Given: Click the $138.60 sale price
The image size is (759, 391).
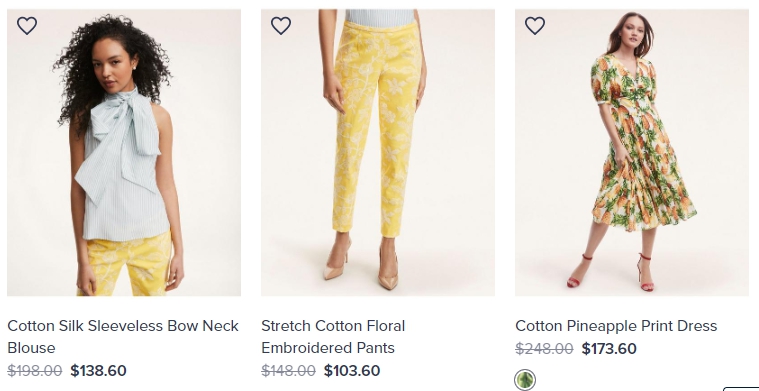Looking at the screenshot, I should pos(98,371).
